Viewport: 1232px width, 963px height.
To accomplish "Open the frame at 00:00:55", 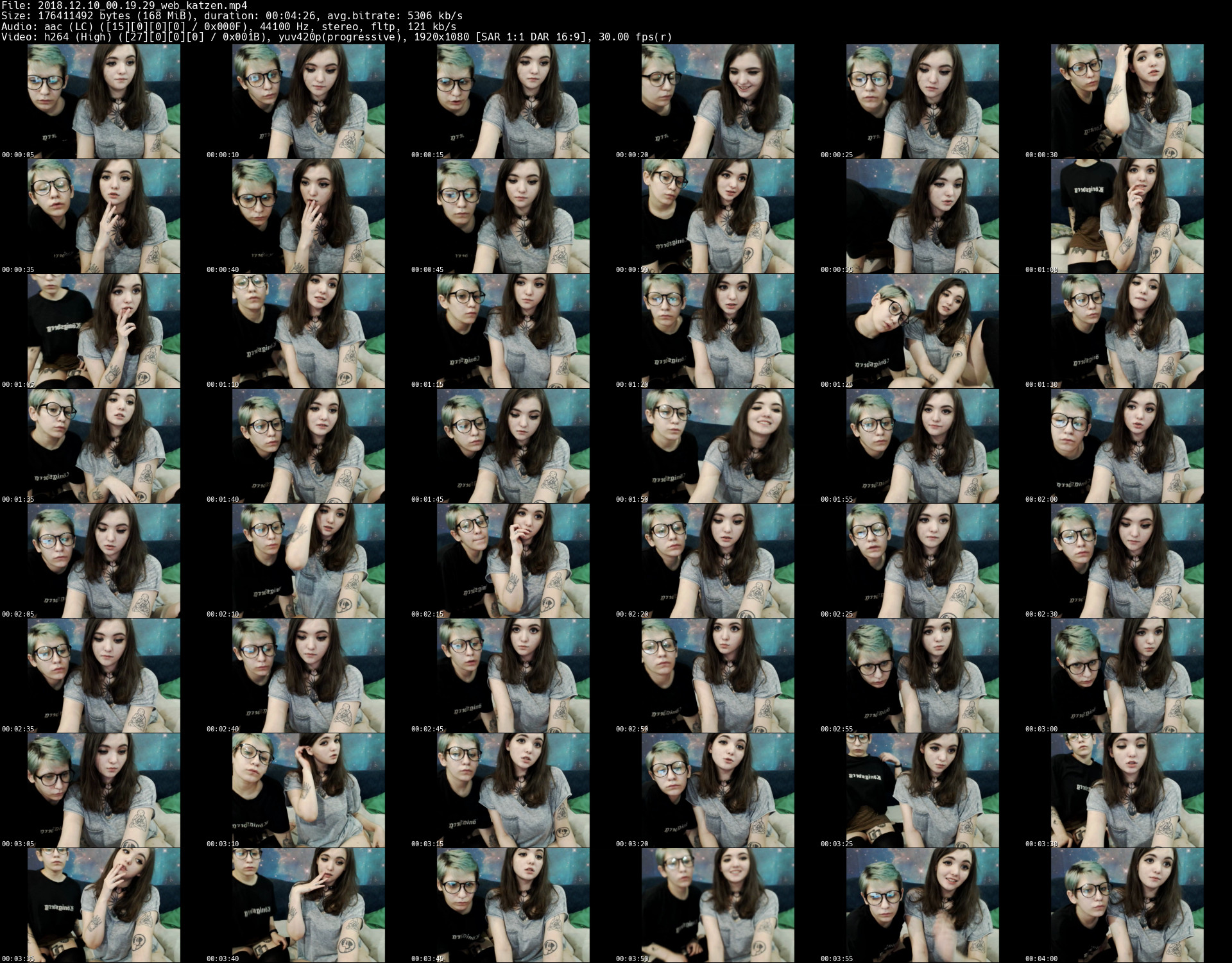I will [923, 216].
